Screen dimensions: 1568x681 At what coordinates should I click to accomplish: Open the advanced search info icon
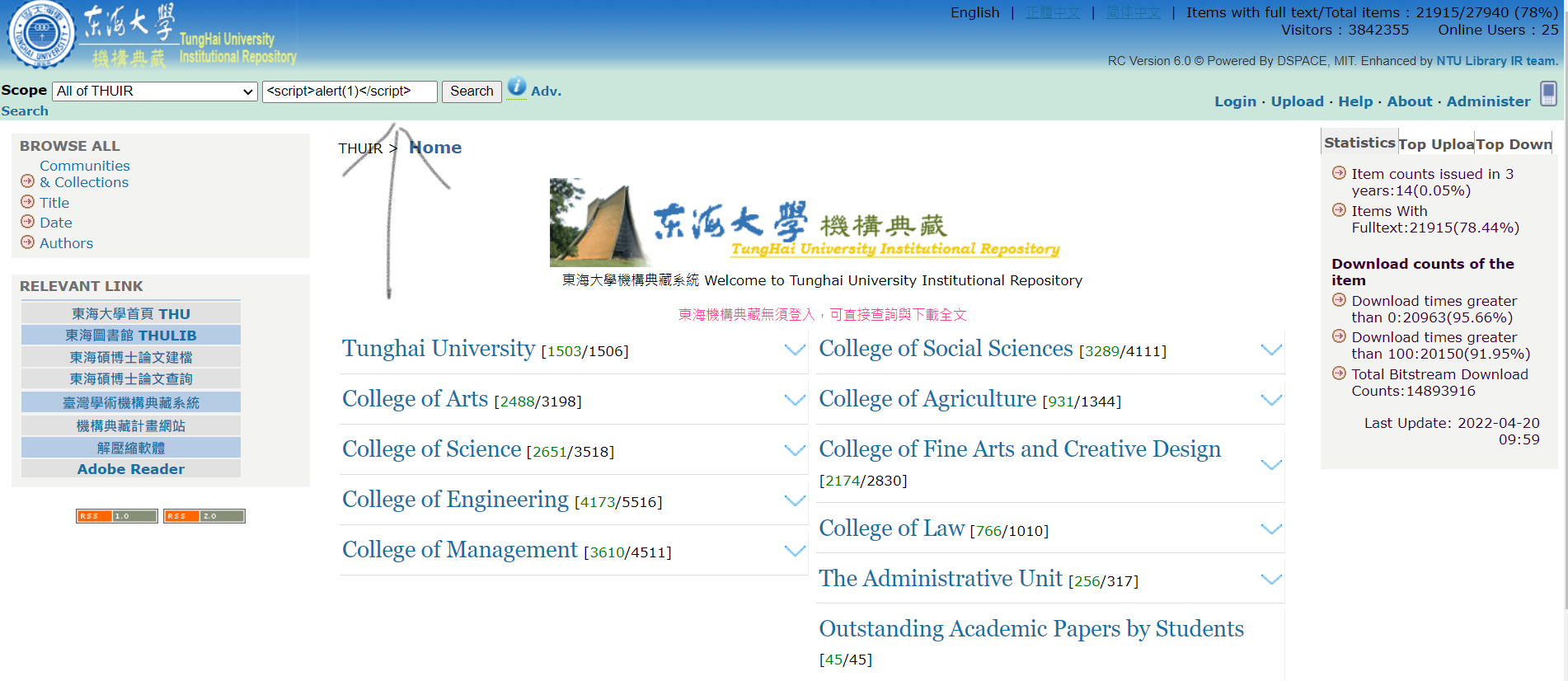pos(517,87)
